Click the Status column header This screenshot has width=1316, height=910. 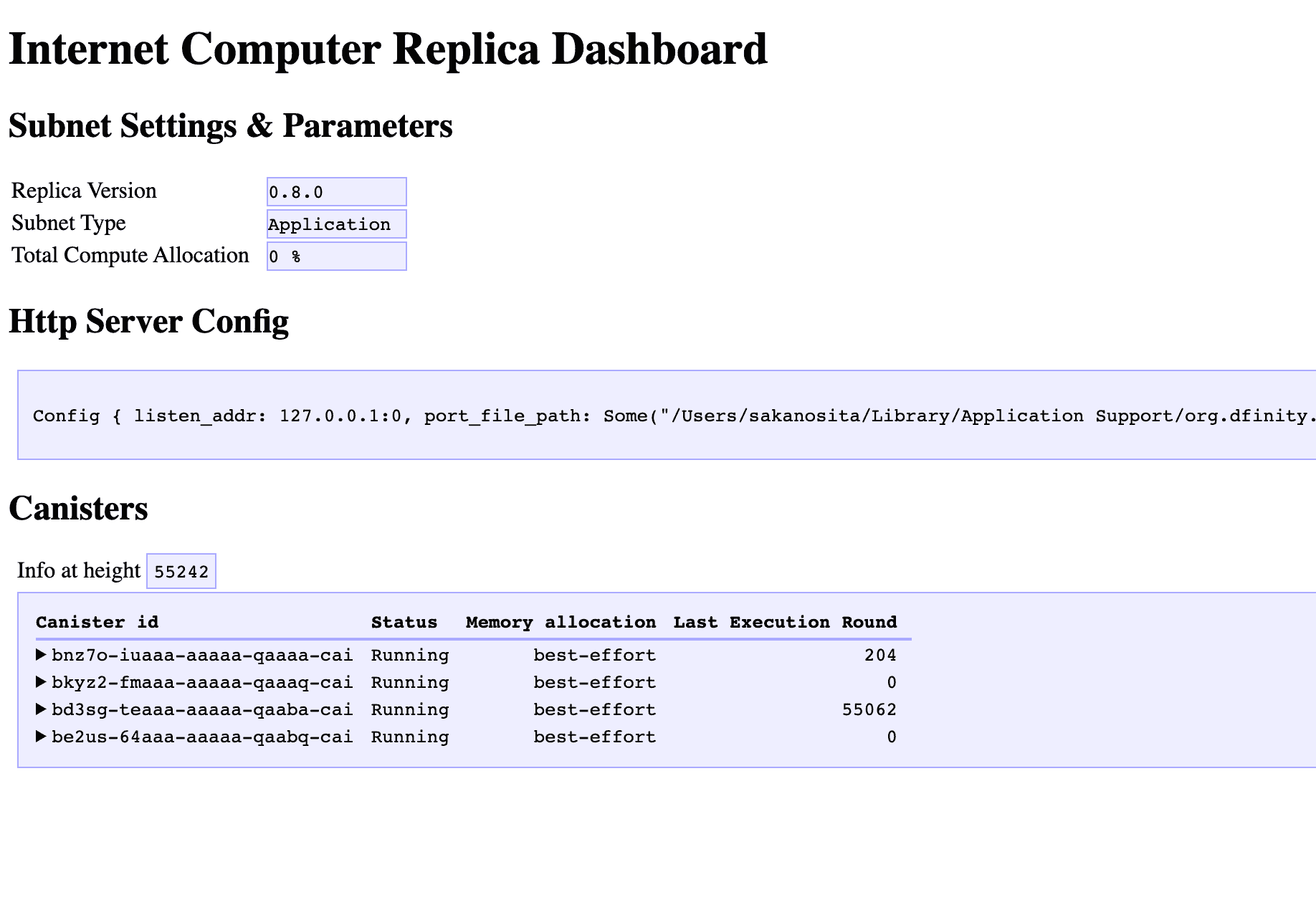pyautogui.click(x=404, y=622)
